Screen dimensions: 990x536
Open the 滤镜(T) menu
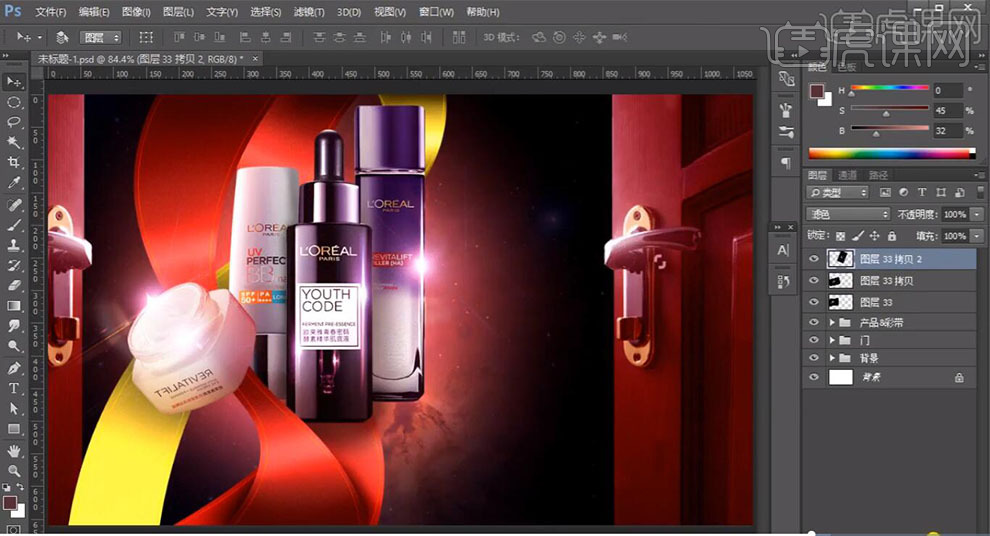pos(309,12)
